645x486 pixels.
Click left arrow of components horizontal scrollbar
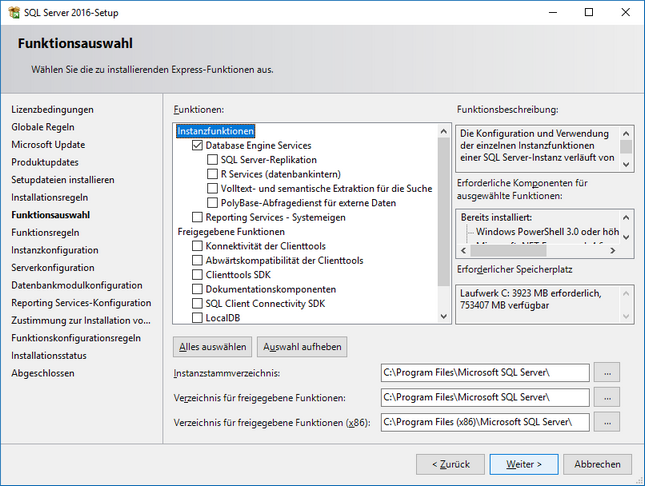(464, 250)
